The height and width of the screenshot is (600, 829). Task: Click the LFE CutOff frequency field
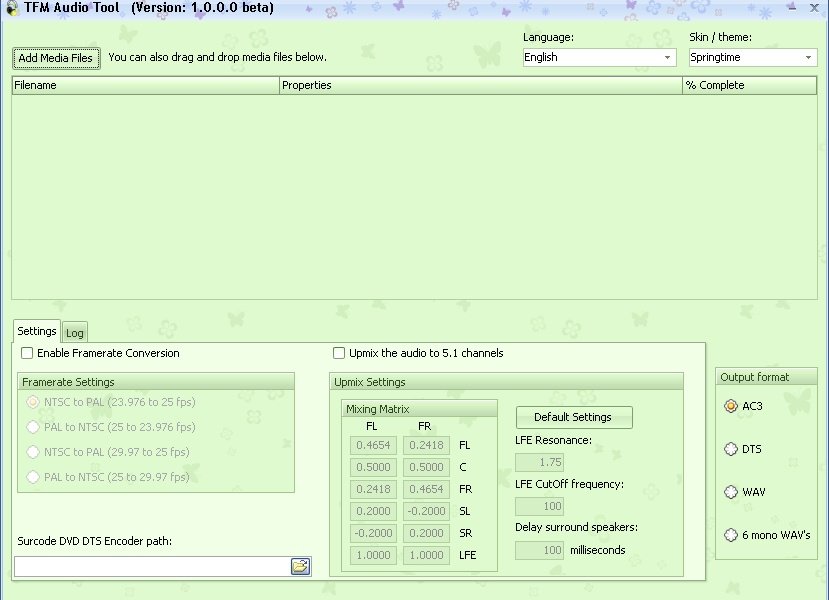(539, 506)
